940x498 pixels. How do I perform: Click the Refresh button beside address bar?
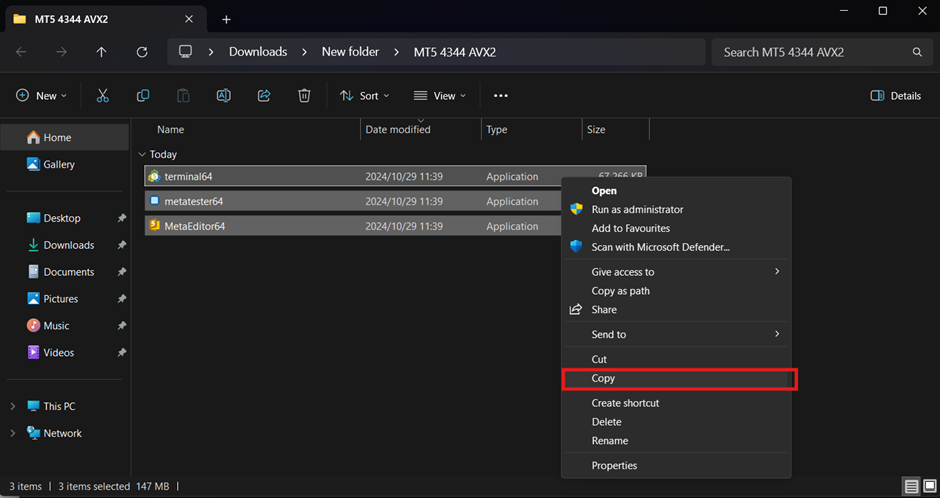coord(142,52)
